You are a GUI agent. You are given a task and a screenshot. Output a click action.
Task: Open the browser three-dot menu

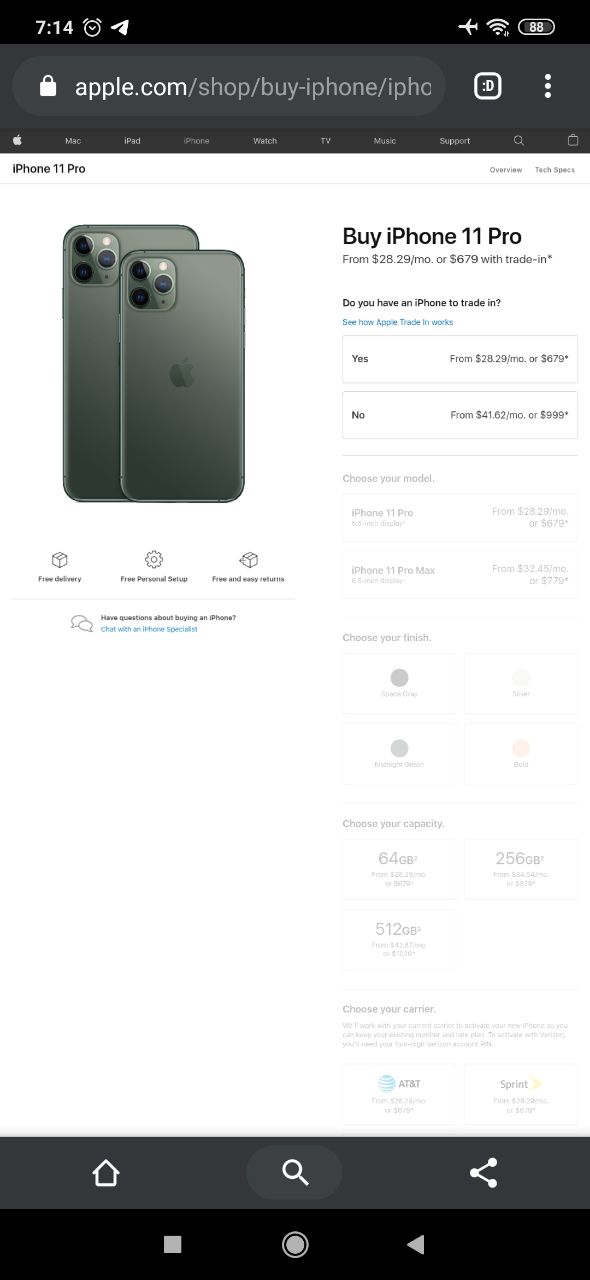548,86
